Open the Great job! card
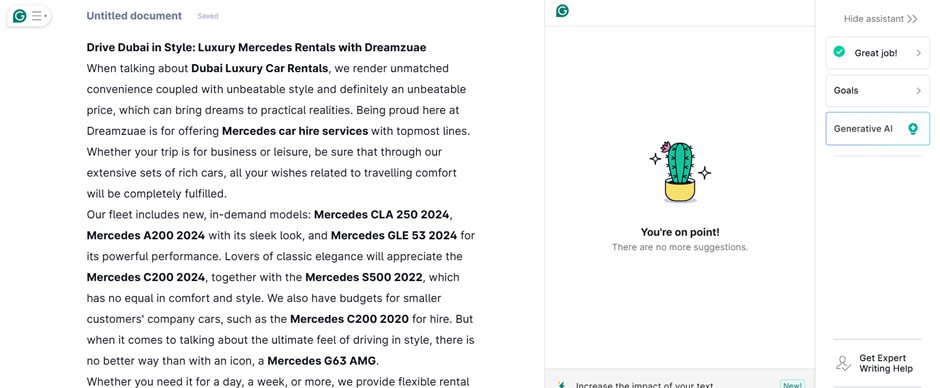Image resolution: width=940 pixels, height=388 pixels. point(878,53)
